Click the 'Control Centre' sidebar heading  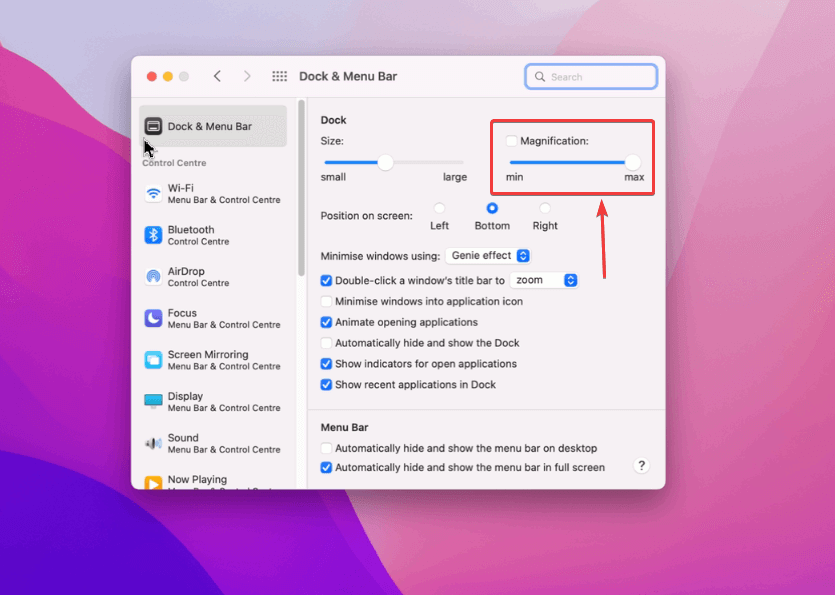(x=174, y=163)
